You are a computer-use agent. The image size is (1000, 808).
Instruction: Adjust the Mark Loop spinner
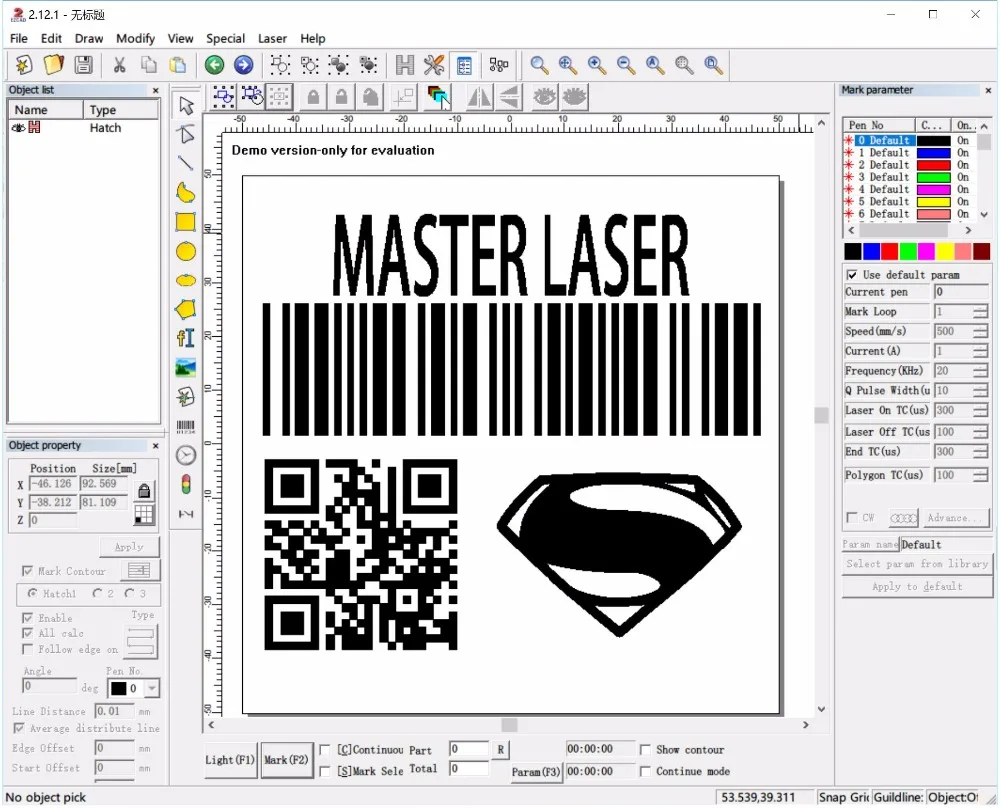click(980, 312)
